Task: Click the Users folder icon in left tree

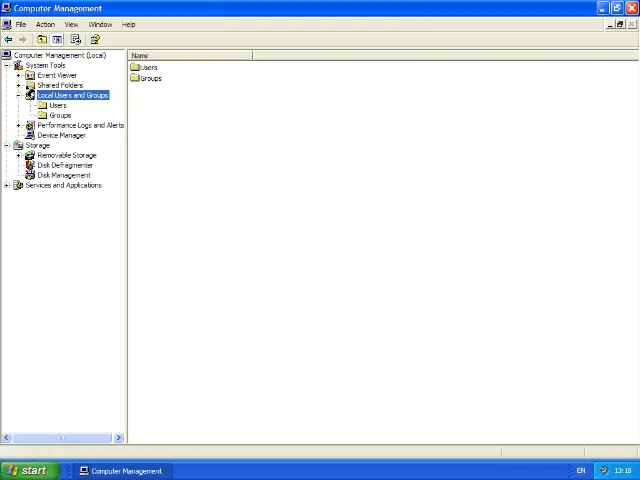Action: 42,105
